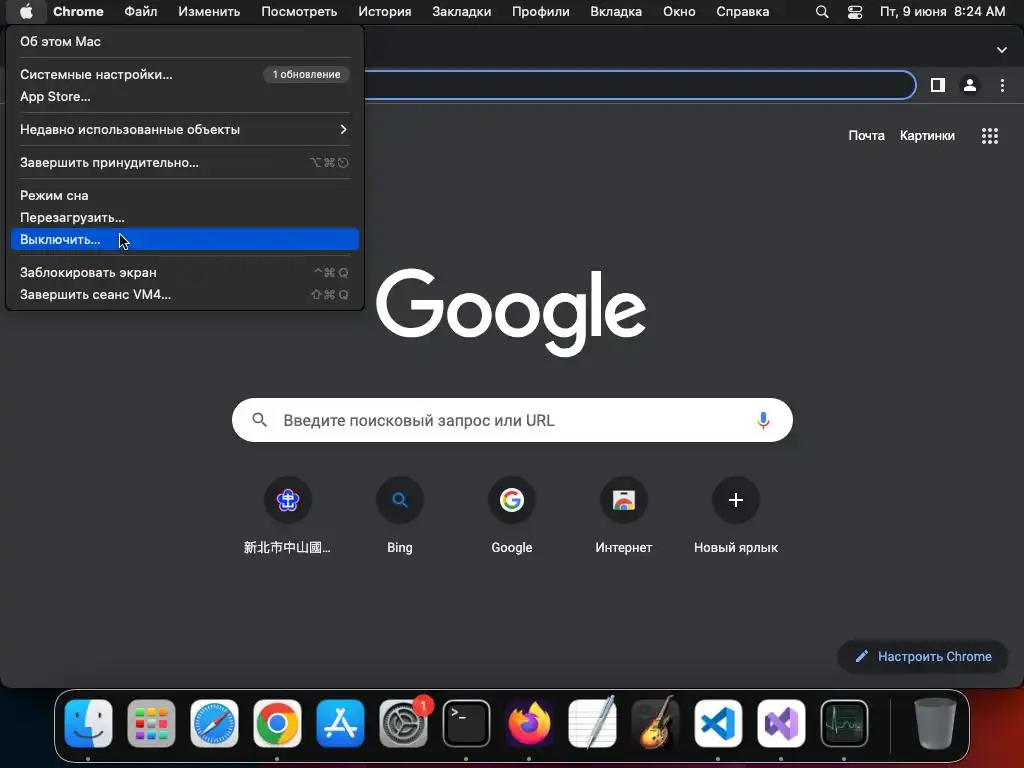Open the Chrome profile avatar icon
The image size is (1024, 768).
[970, 85]
